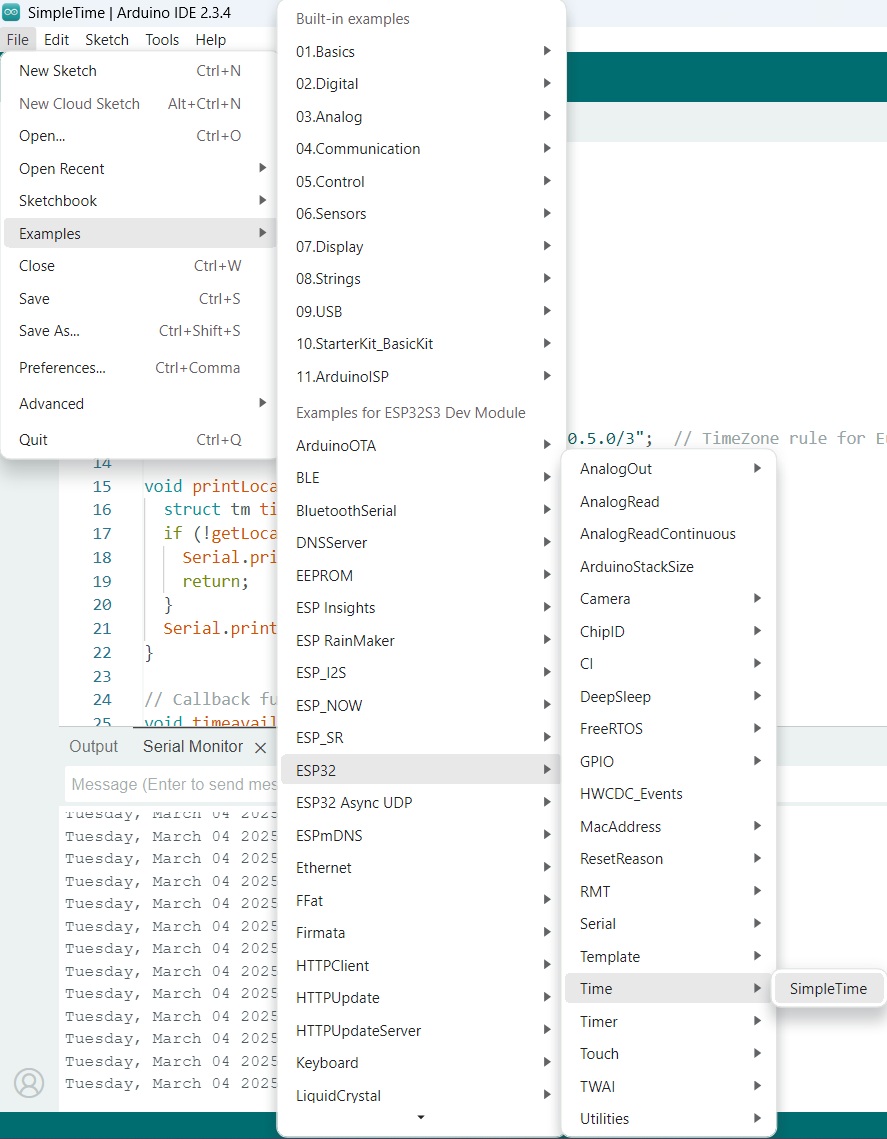Open the ResetReason example submenu
Screen dimensions: 887x1139
[x=670, y=859]
